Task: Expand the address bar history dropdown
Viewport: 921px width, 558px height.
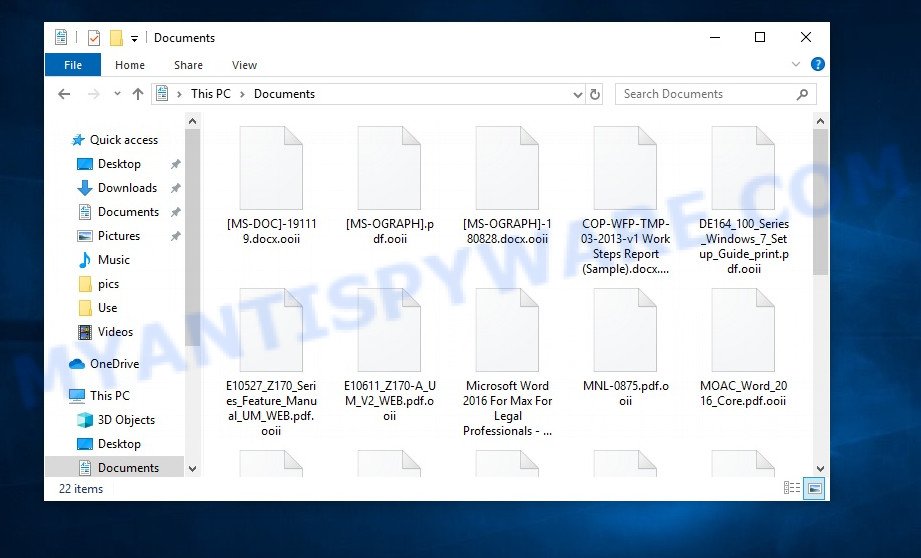Action: pyautogui.click(x=577, y=95)
